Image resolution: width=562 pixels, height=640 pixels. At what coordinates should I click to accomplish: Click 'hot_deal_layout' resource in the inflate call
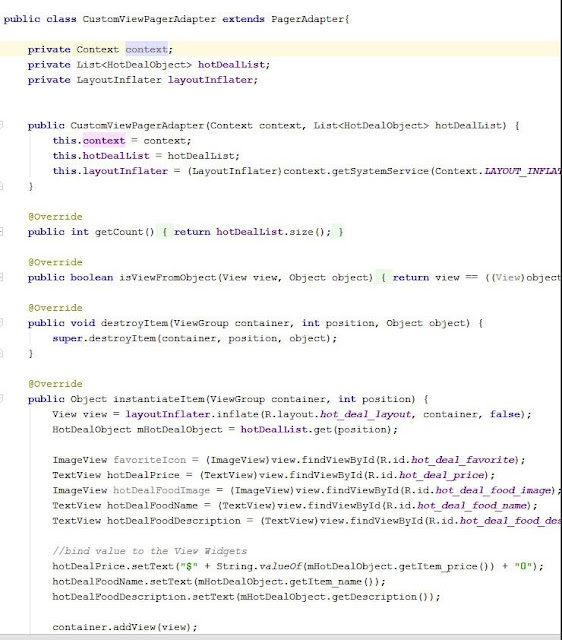365,414
